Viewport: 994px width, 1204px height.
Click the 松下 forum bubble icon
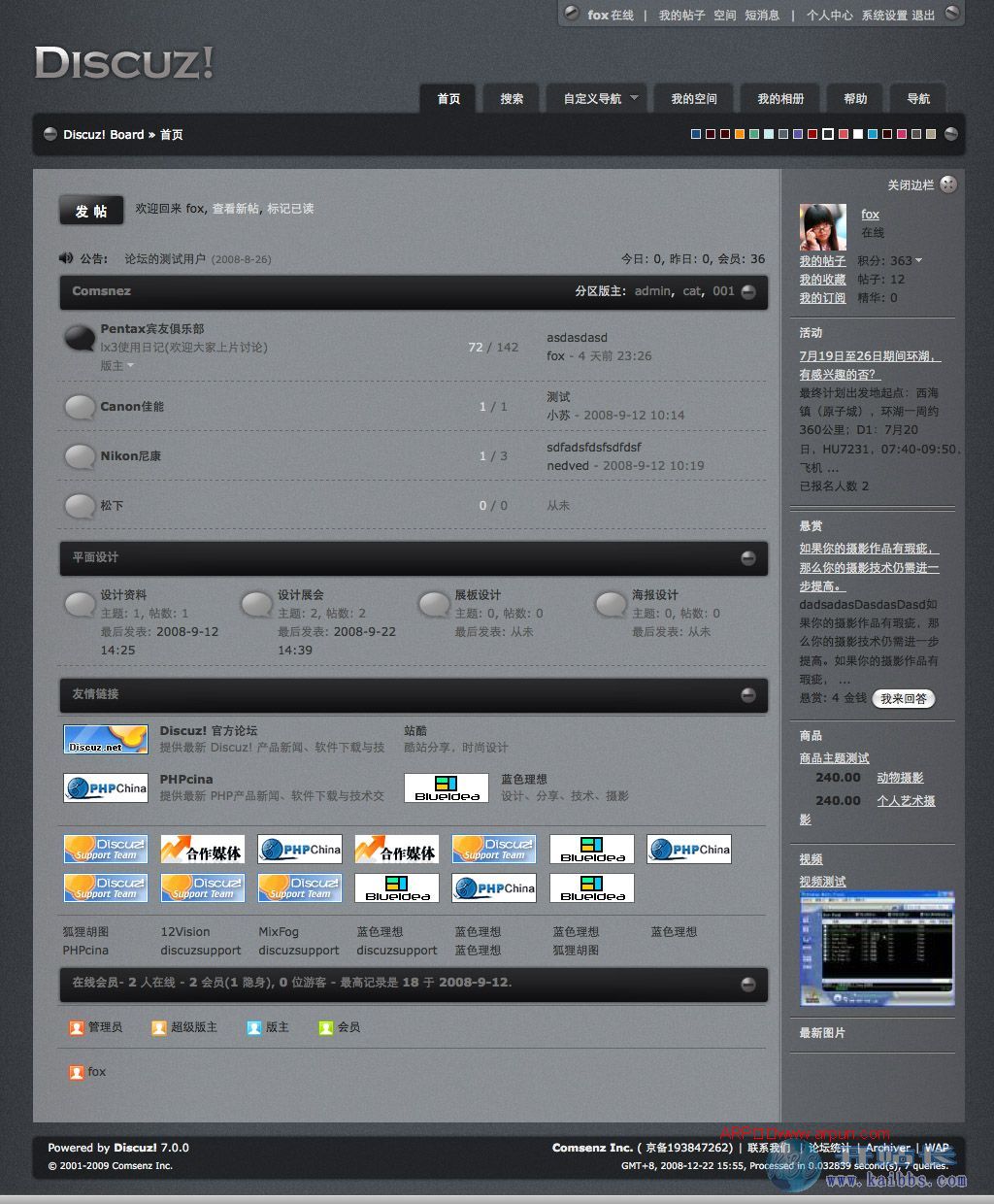[x=80, y=506]
